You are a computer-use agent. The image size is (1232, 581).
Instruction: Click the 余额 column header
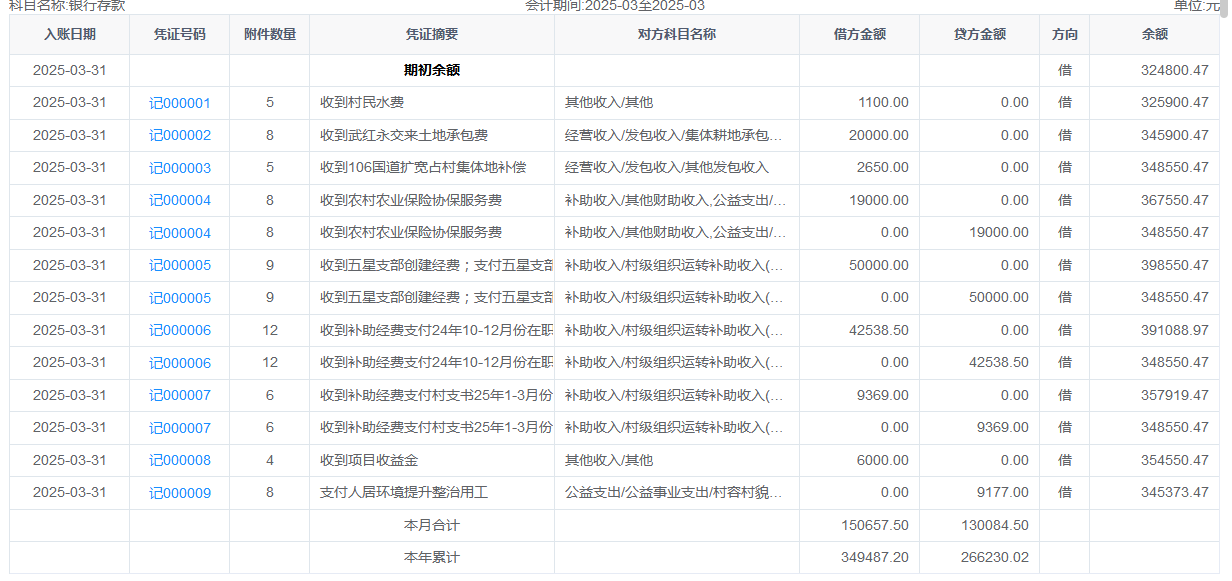pos(1154,35)
